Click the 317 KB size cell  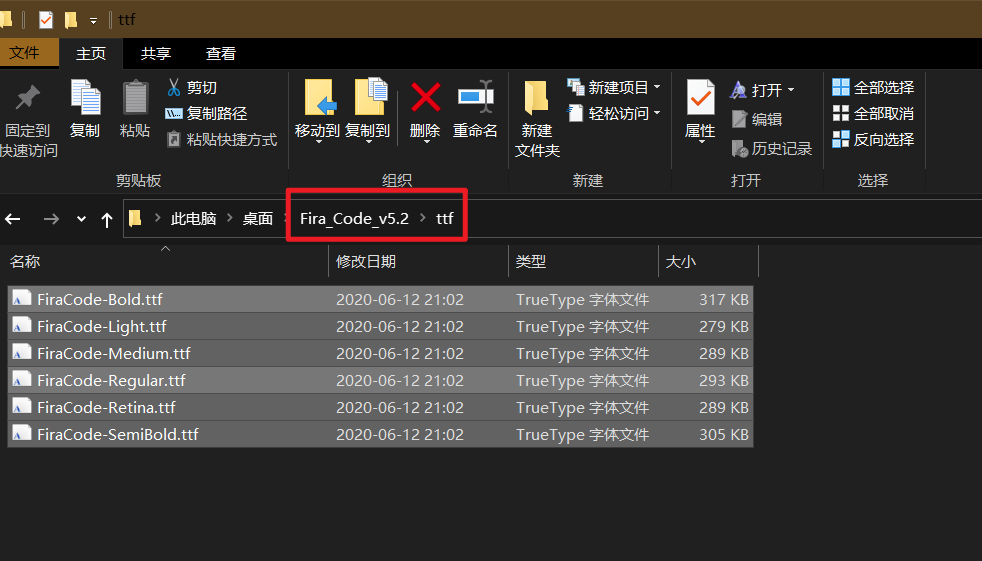tap(724, 299)
